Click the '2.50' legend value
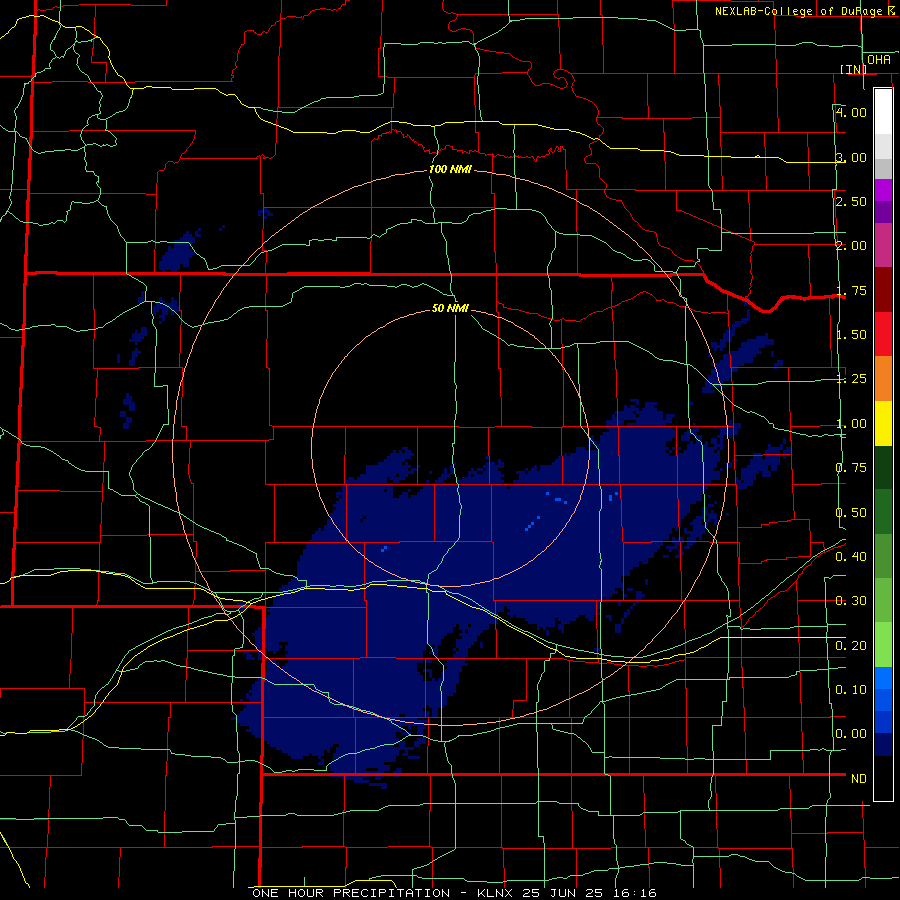The width and height of the screenshot is (900, 900). [851, 201]
